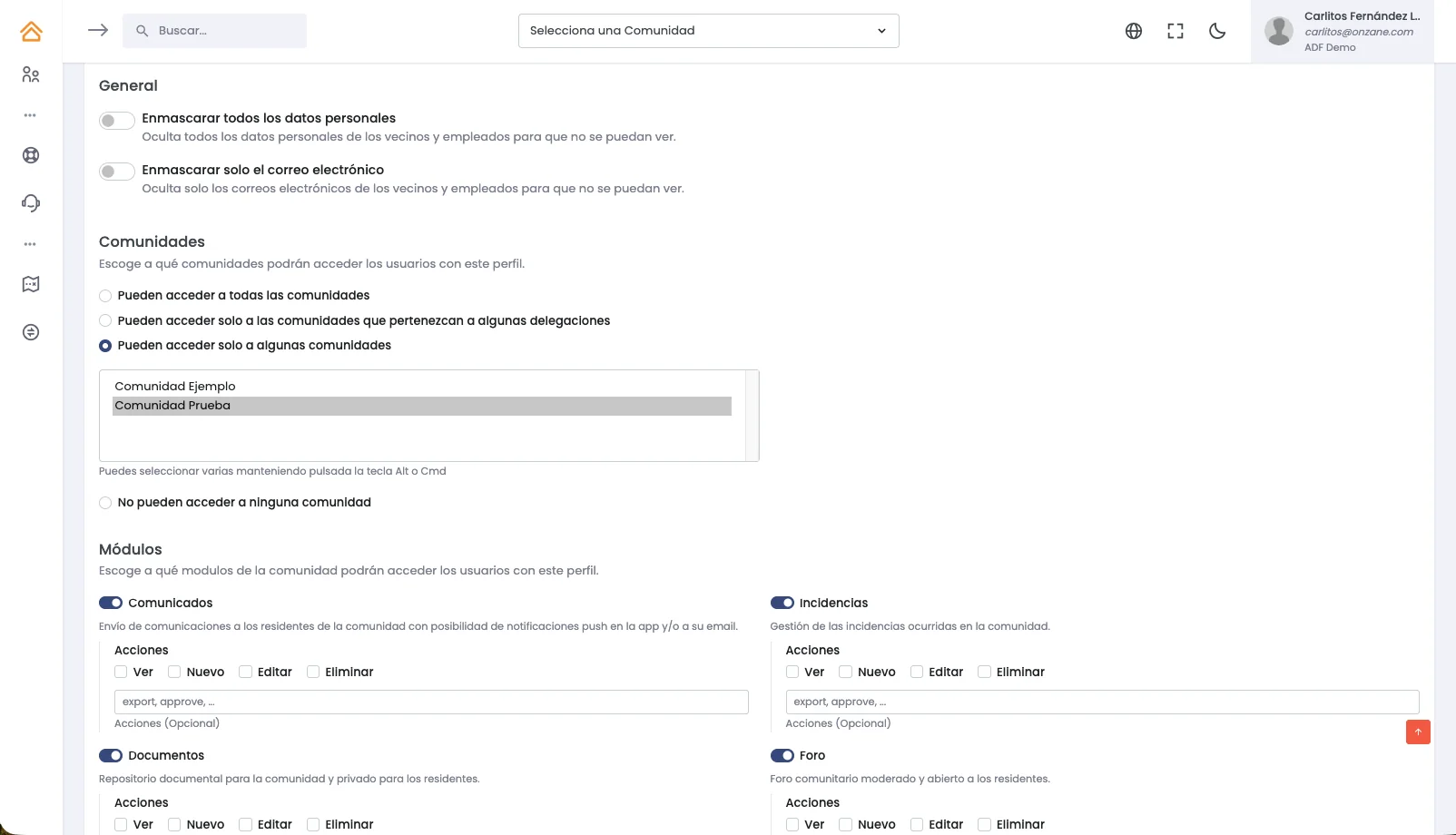Open the circular transfer icon in sidebar

tap(31, 332)
